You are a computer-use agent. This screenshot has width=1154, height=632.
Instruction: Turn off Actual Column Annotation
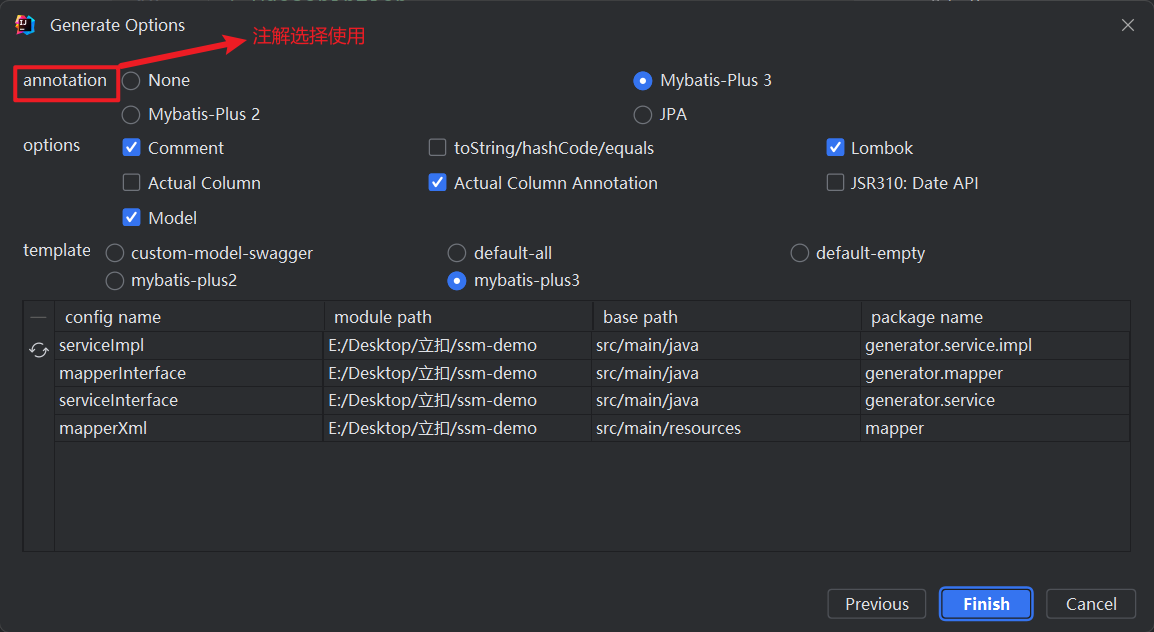(x=437, y=182)
